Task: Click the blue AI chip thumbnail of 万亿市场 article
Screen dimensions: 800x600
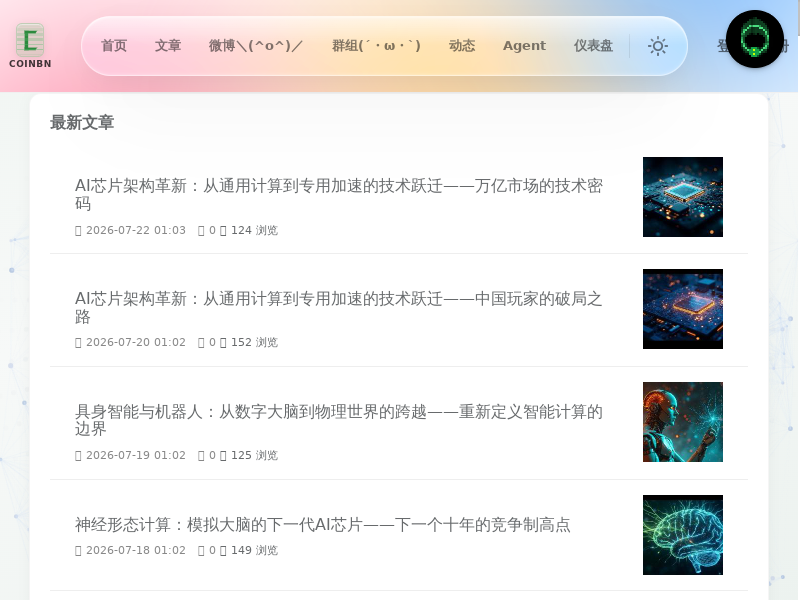Action: click(683, 197)
